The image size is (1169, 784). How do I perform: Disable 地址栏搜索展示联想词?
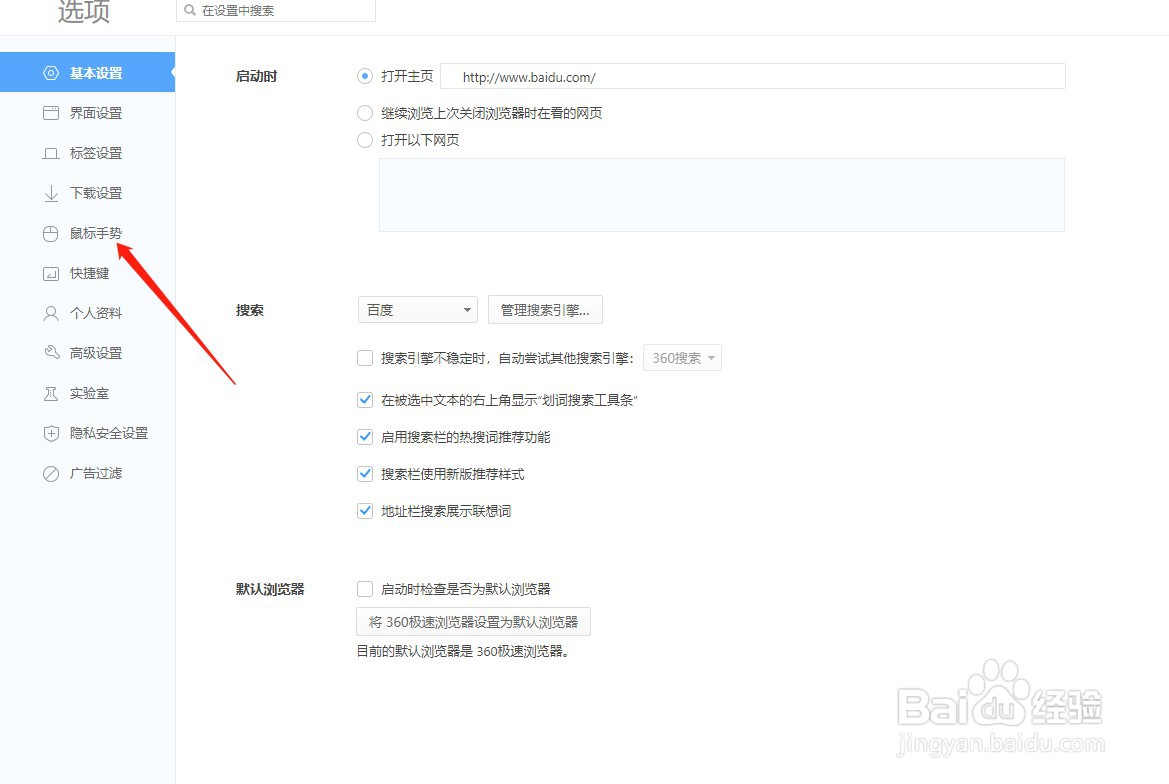pos(365,510)
